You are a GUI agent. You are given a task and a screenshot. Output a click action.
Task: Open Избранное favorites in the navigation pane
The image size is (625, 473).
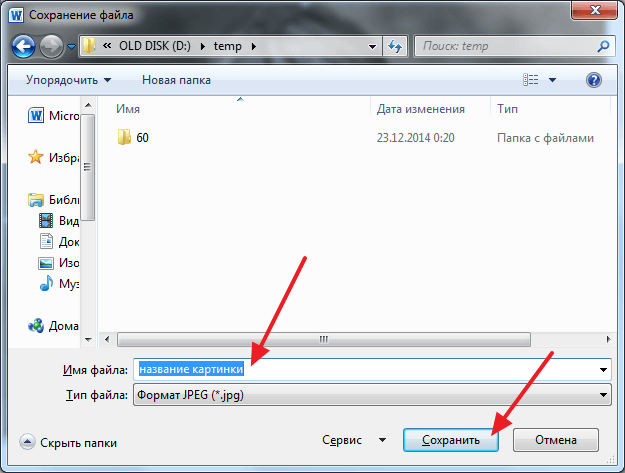tap(53, 157)
